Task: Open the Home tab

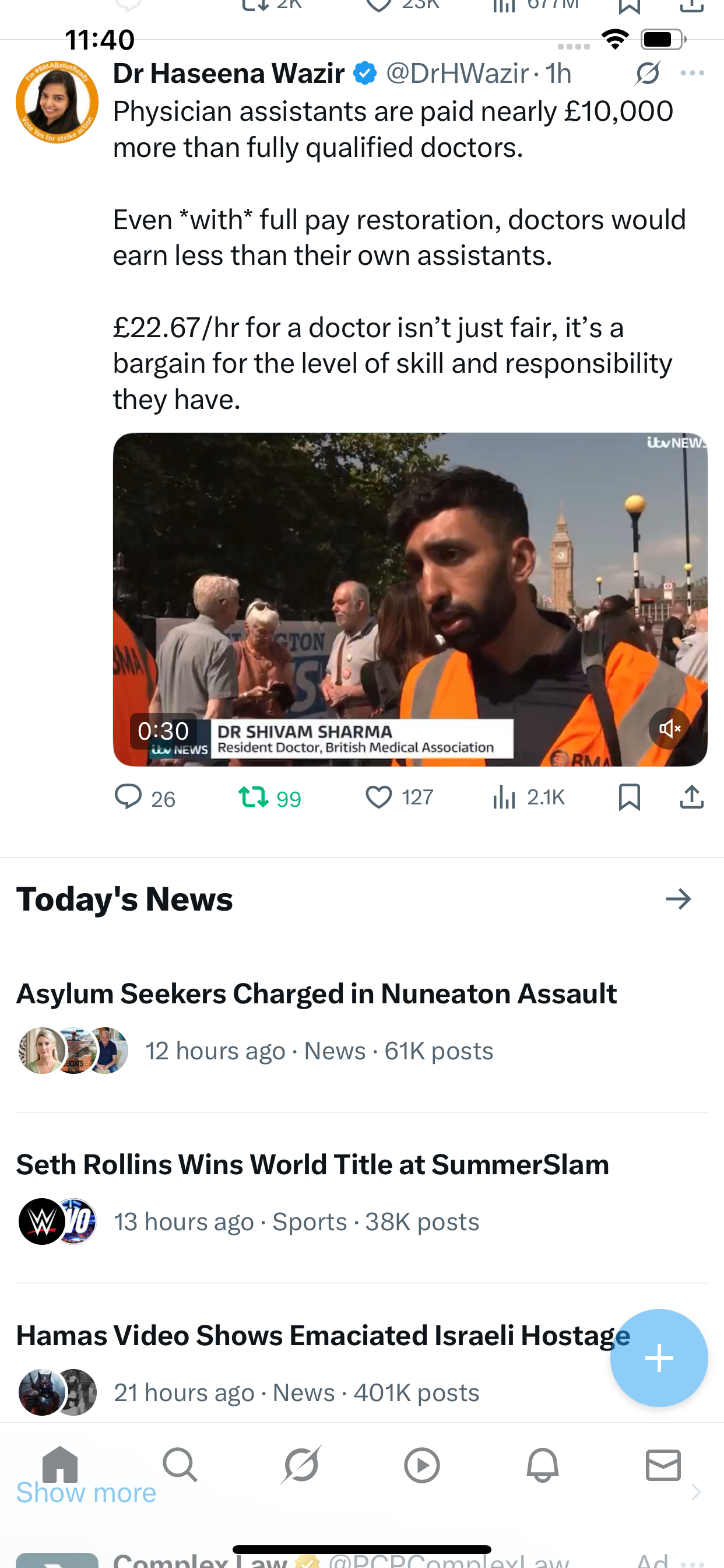Action: 60,1464
